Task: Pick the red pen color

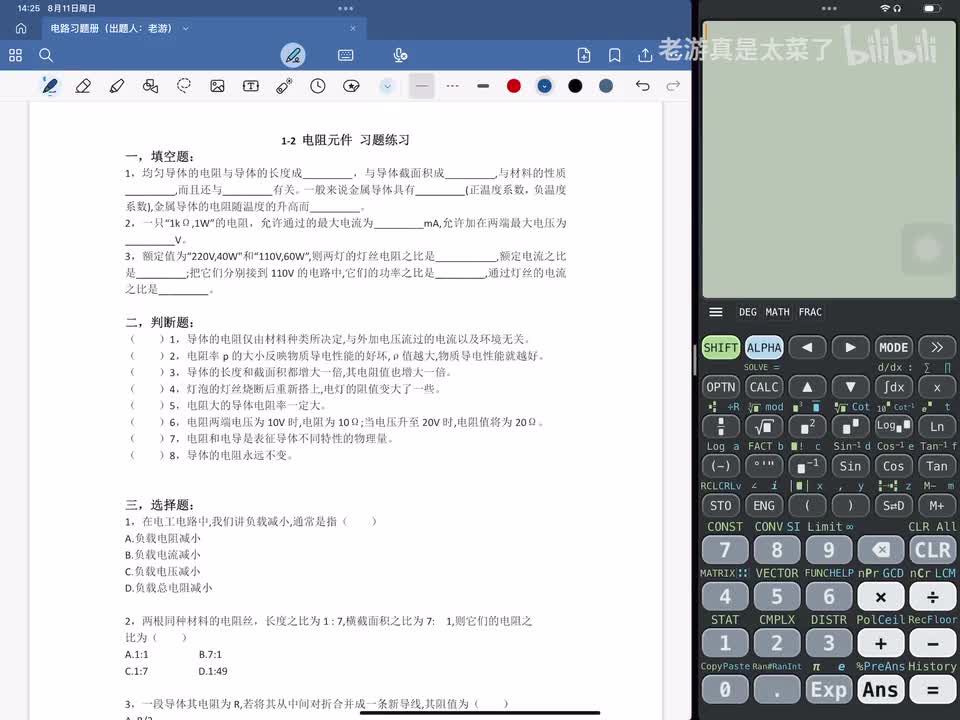Action: point(514,86)
